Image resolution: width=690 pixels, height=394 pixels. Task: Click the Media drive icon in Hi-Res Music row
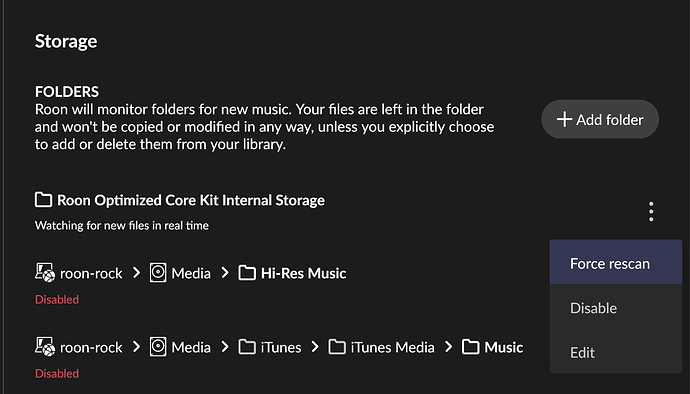point(158,273)
